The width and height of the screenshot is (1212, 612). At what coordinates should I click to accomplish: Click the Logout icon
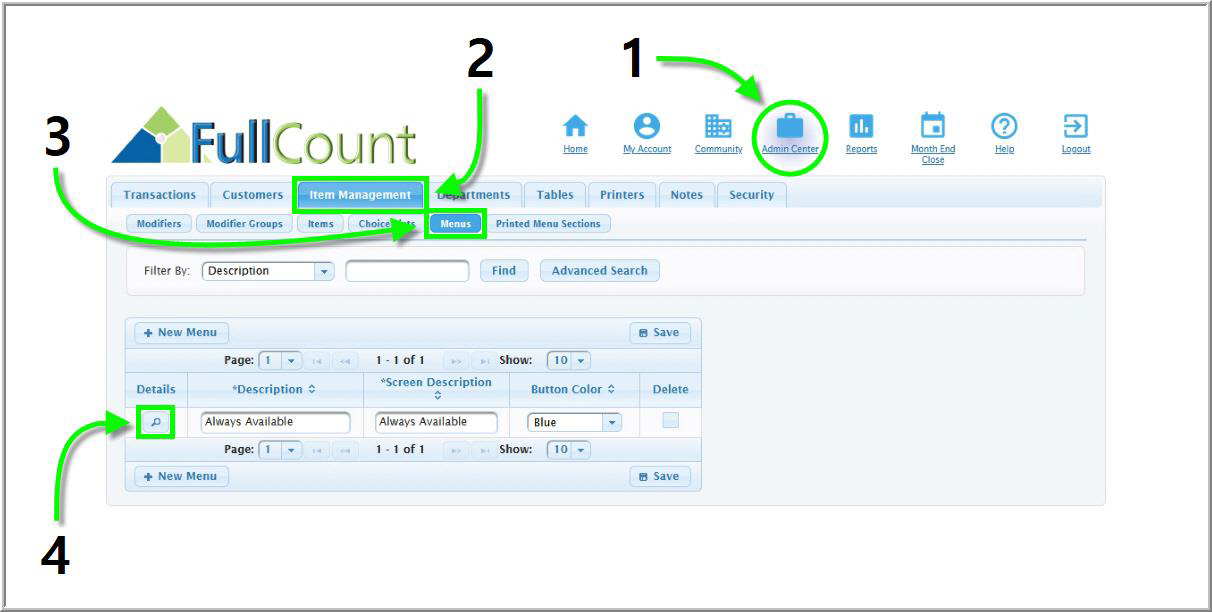(1076, 126)
